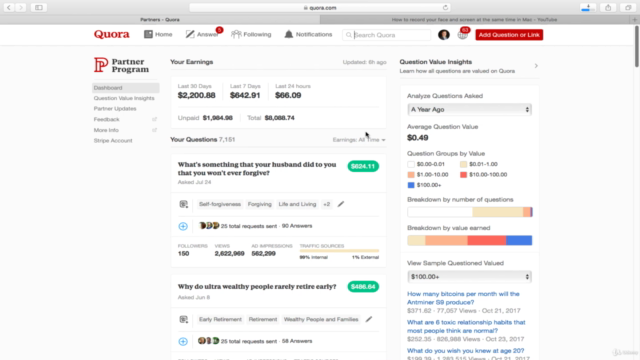Click the $0.00-0.01 legend swatch

[411, 164]
